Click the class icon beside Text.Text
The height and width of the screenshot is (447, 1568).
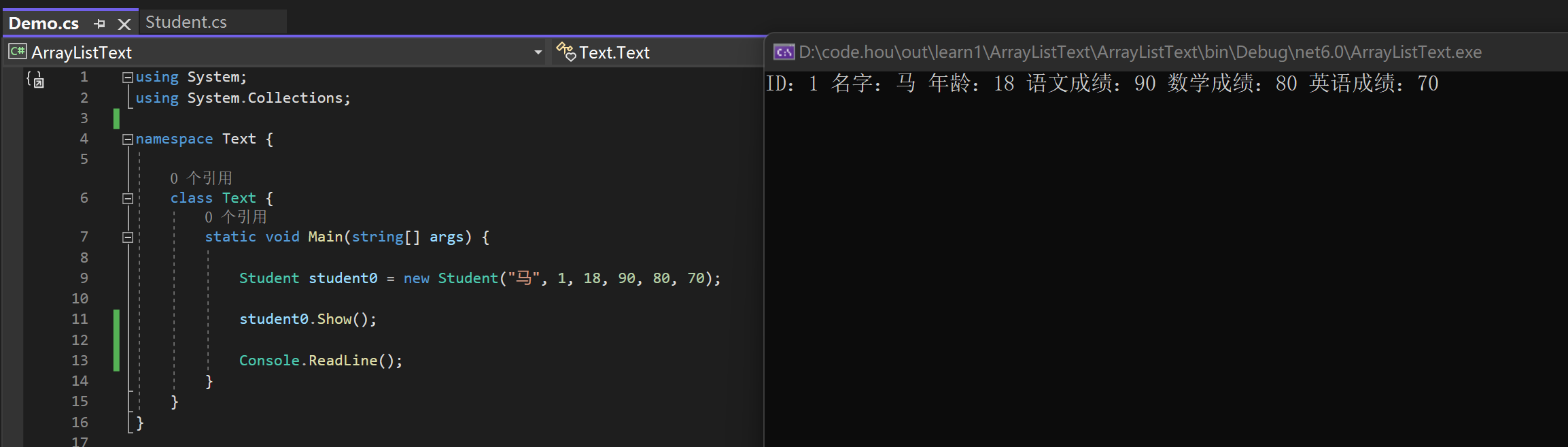[x=565, y=51]
